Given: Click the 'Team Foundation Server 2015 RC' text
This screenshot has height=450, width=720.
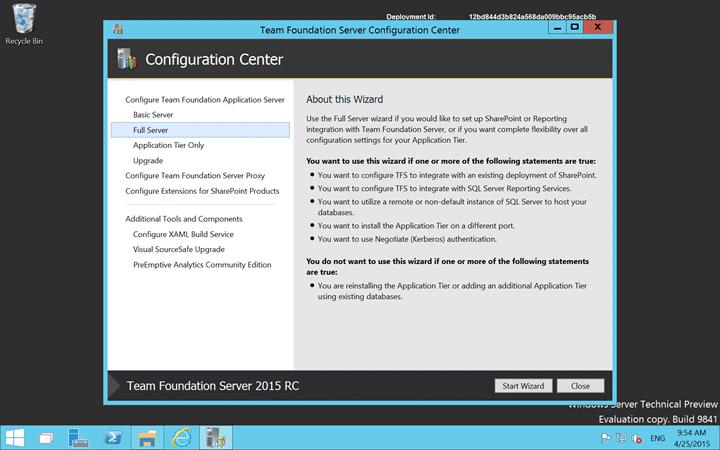Looking at the screenshot, I should coord(213,386).
